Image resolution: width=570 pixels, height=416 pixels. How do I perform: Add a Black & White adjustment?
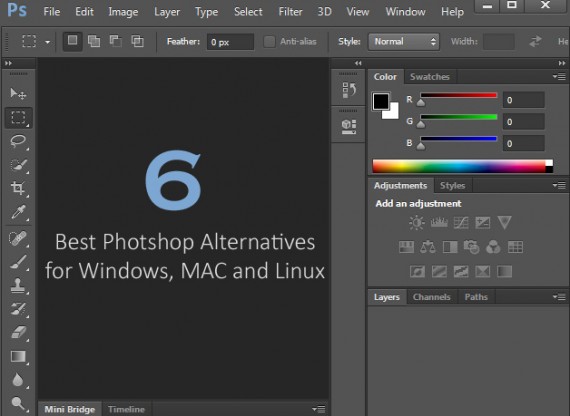(450, 247)
